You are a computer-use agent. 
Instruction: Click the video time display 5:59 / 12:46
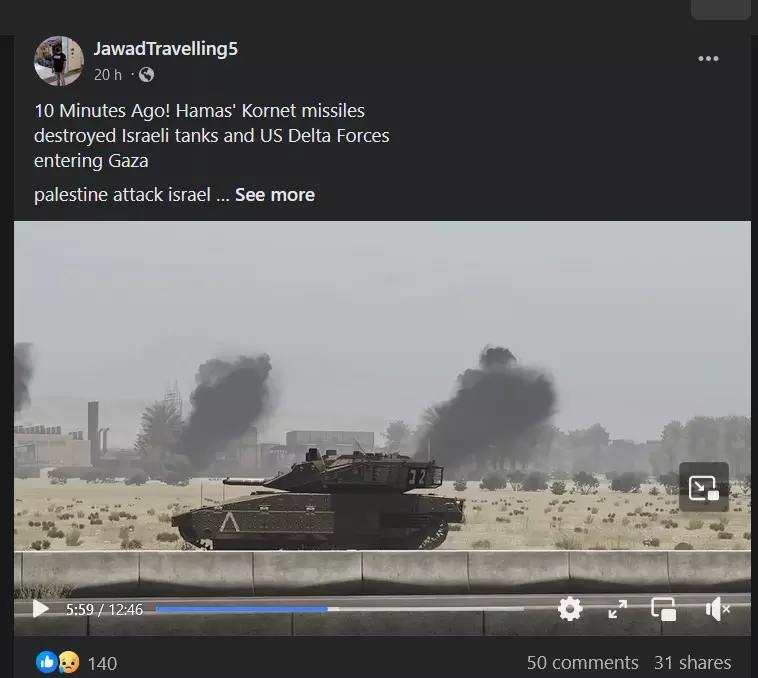click(x=104, y=609)
